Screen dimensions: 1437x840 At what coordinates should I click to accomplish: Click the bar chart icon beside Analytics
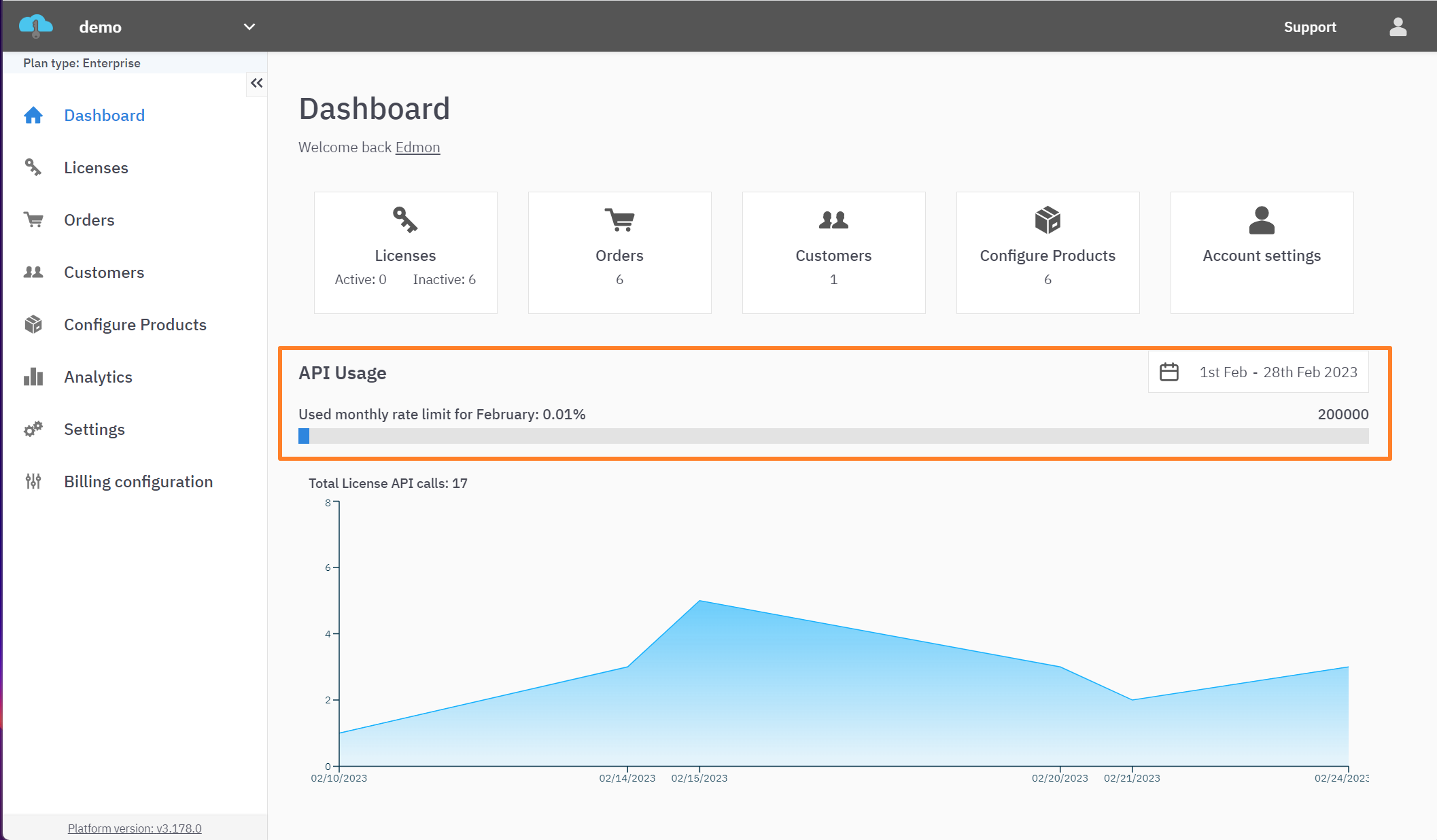pos(33,377)
